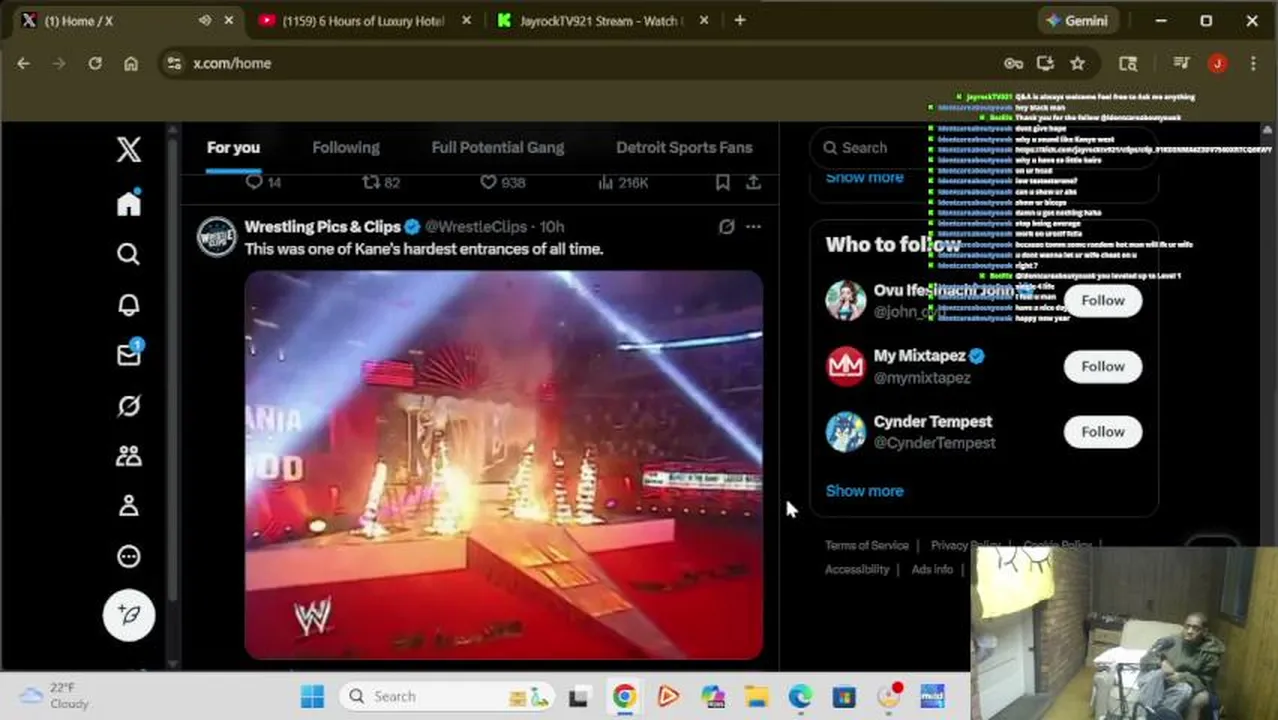This screenshot has height=720, width=1278.
Task: Click the share icon beside bookmark
Action: 754,182
